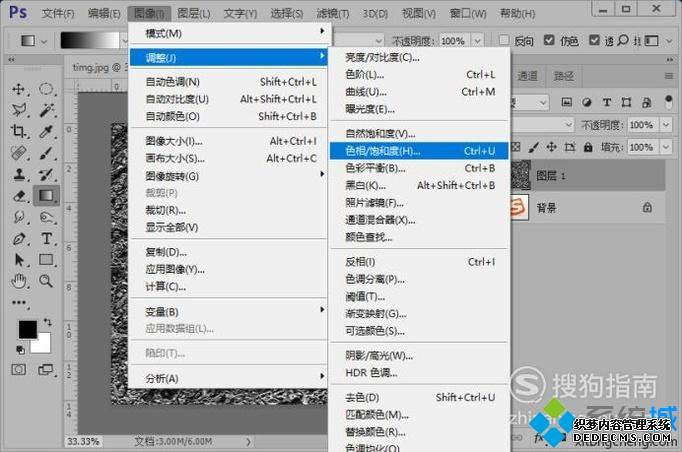Select the Horizontal Type tool
Screen dimensions: 682x452
tap(46, 238)
